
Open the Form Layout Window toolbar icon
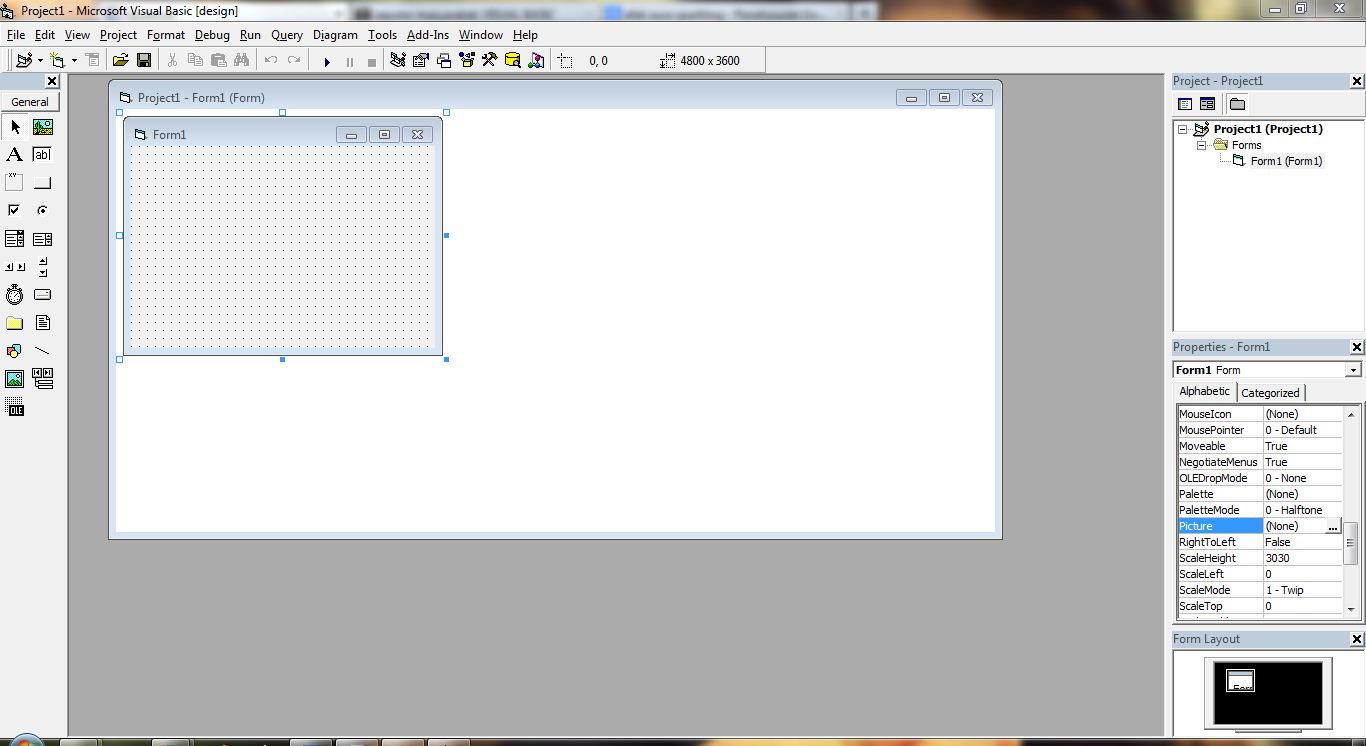pos(444,61)
